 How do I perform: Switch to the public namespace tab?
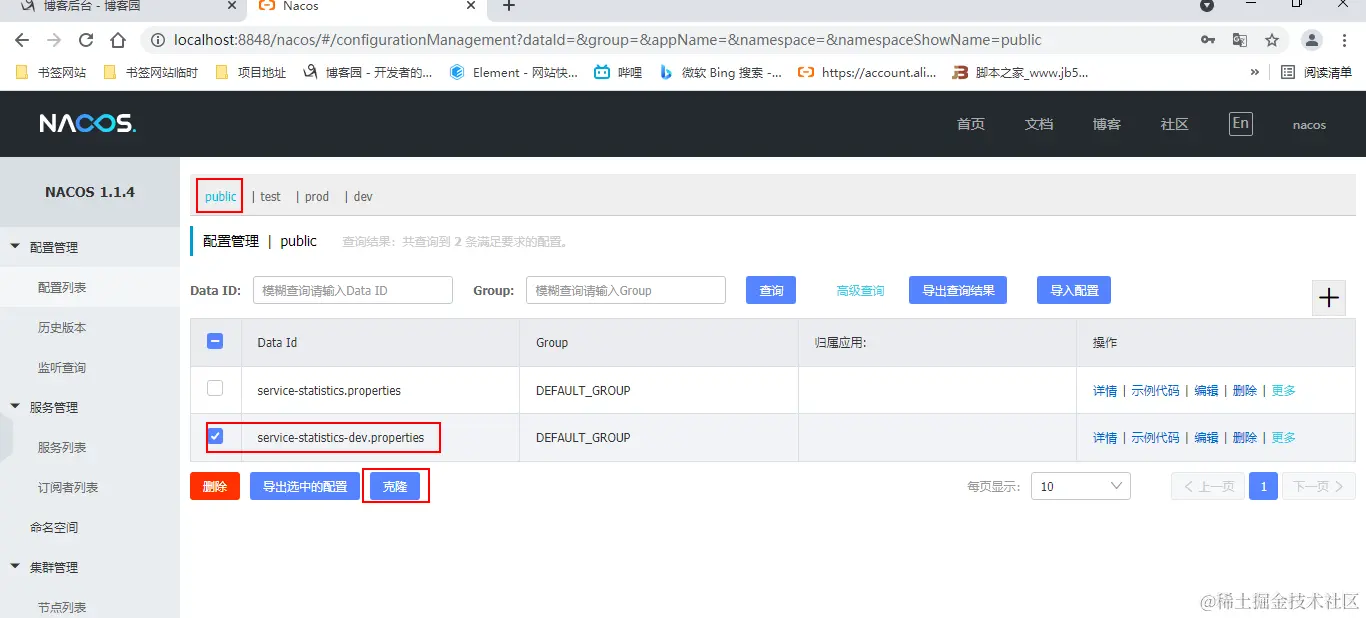pos(220,196)
